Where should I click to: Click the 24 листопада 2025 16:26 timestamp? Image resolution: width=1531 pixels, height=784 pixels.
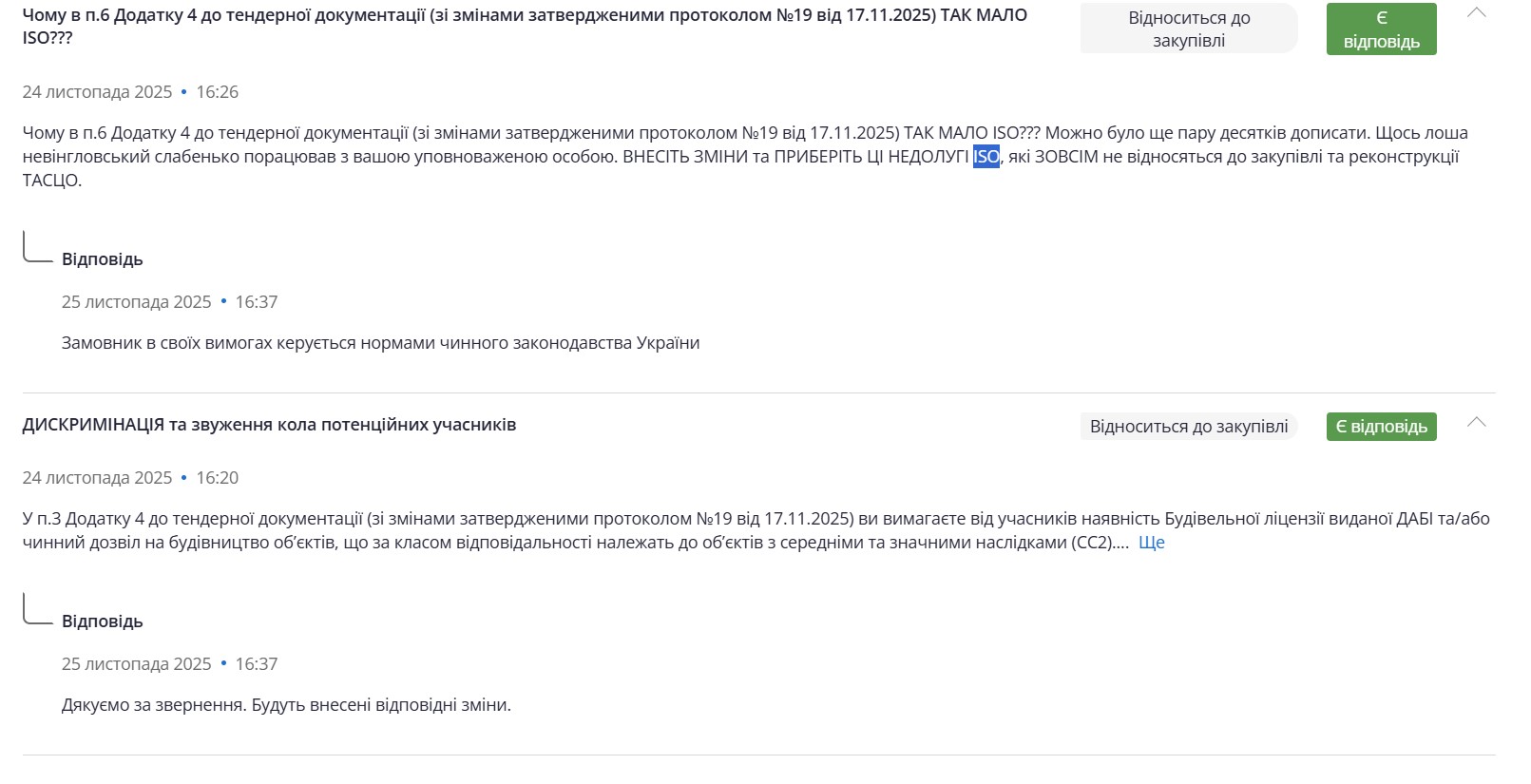(x=130, y=92)
